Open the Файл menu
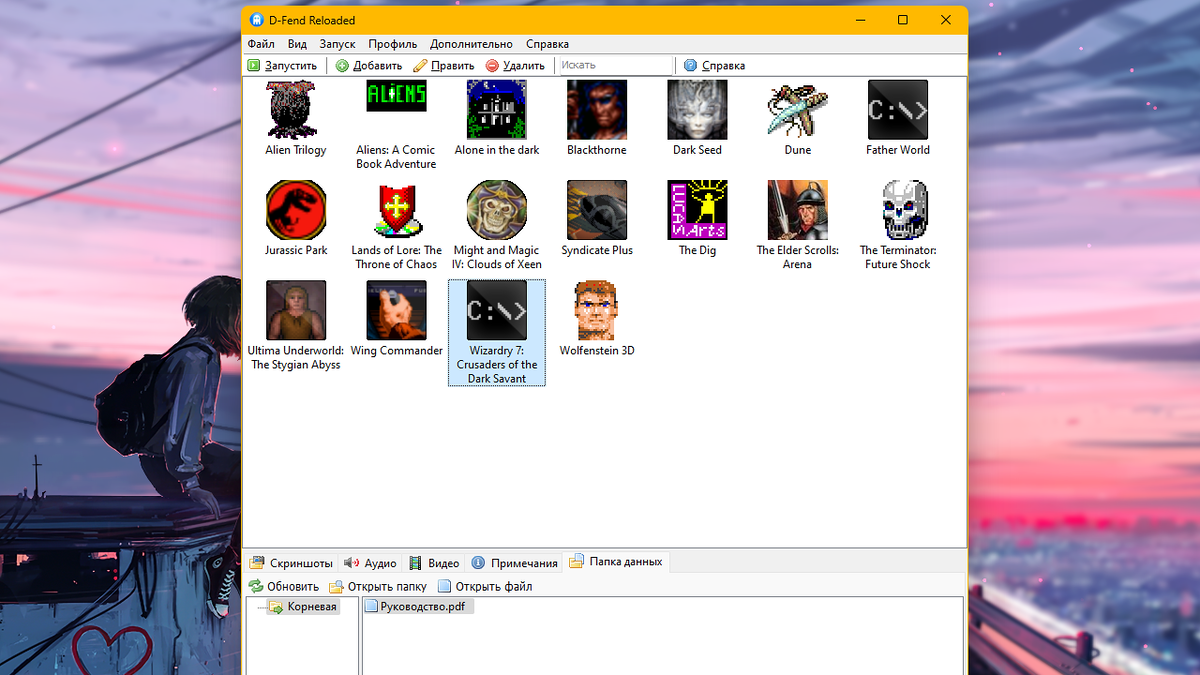Viewport: 1200px width, 675px height. coord(261,44)
